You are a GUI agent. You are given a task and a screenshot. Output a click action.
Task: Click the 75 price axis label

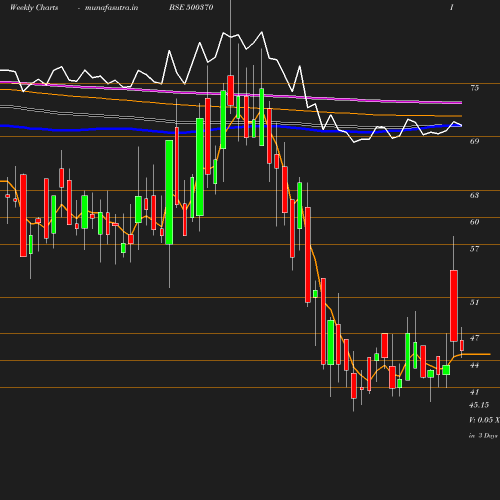tap(474, 88)
